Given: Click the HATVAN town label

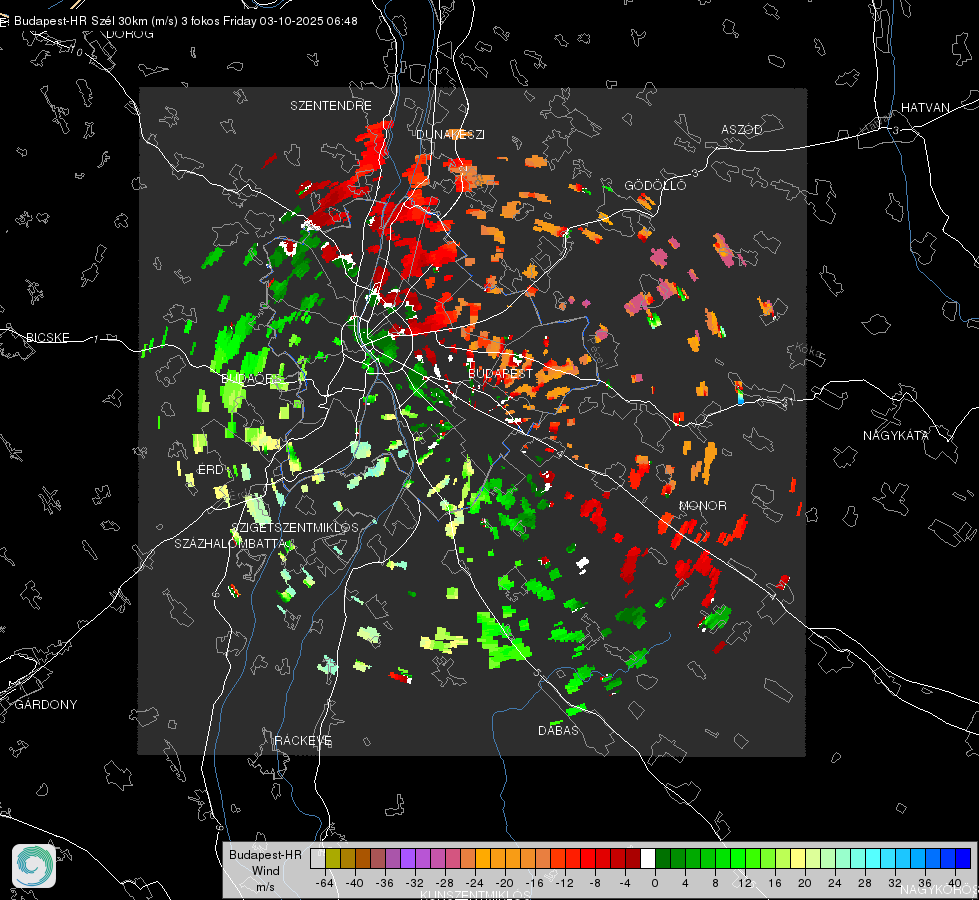Looking at the screenshot, I should [x=925, y=107].
